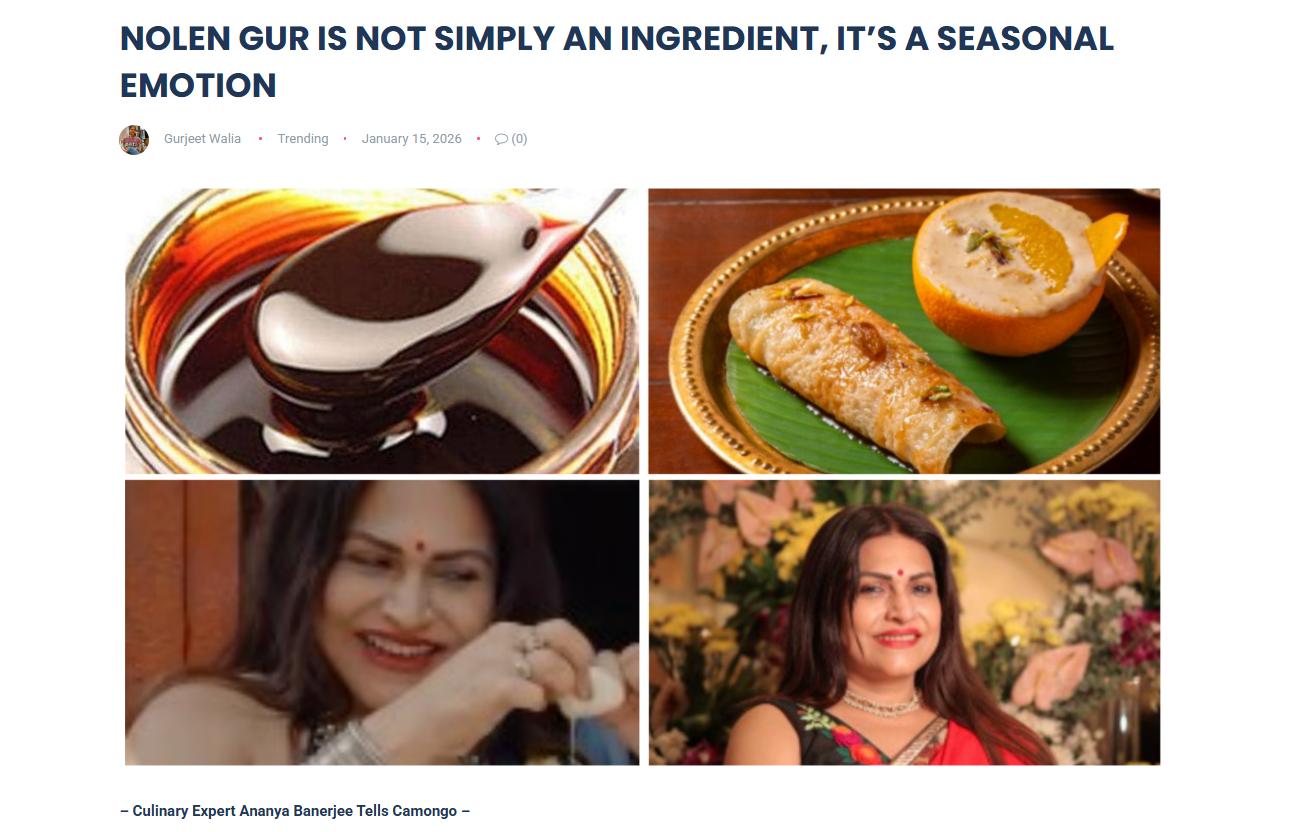Viewport: 1292px width, 832px height.
Task: Click the comment bubble icon
Action: [x=501, y=139]
